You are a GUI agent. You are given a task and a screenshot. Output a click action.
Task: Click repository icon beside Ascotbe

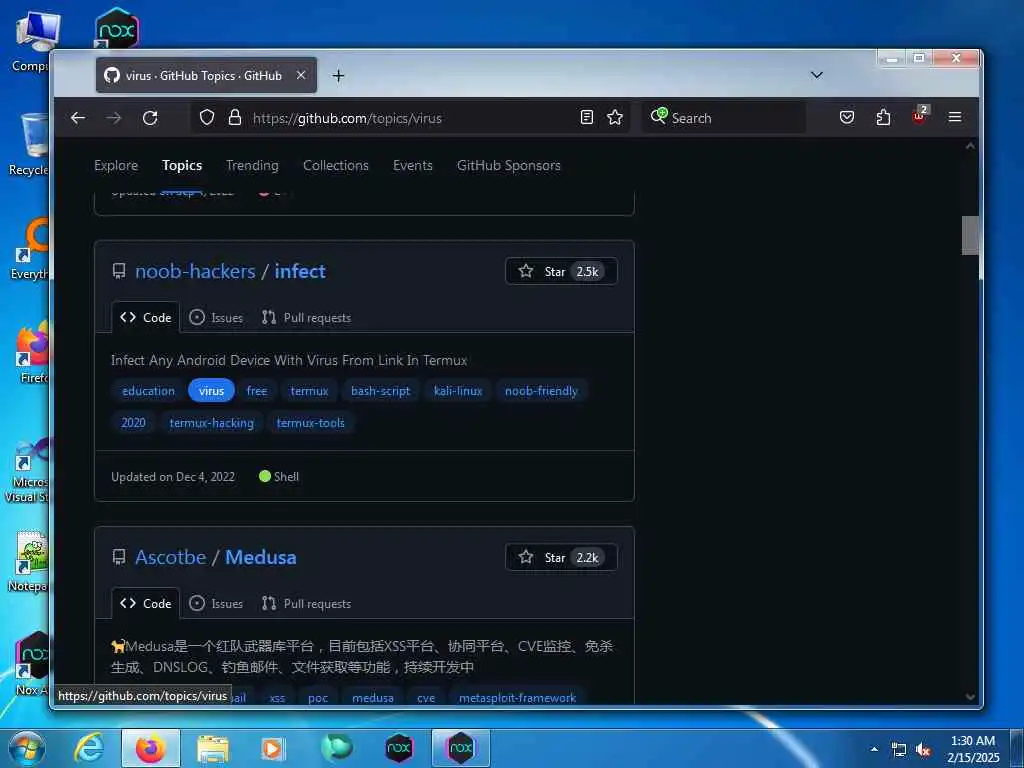[x=119, y=557]
